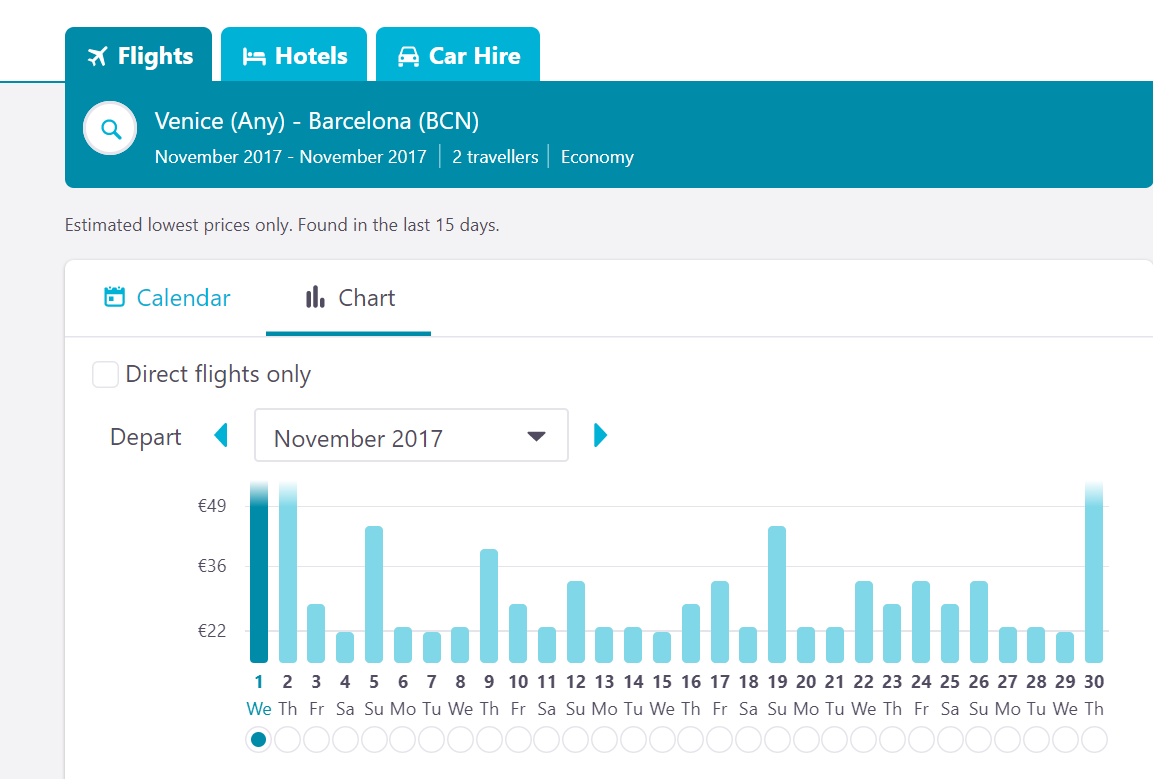Select the radio button under day 15
The image size is (1153, 779).
tap(661, 739)
